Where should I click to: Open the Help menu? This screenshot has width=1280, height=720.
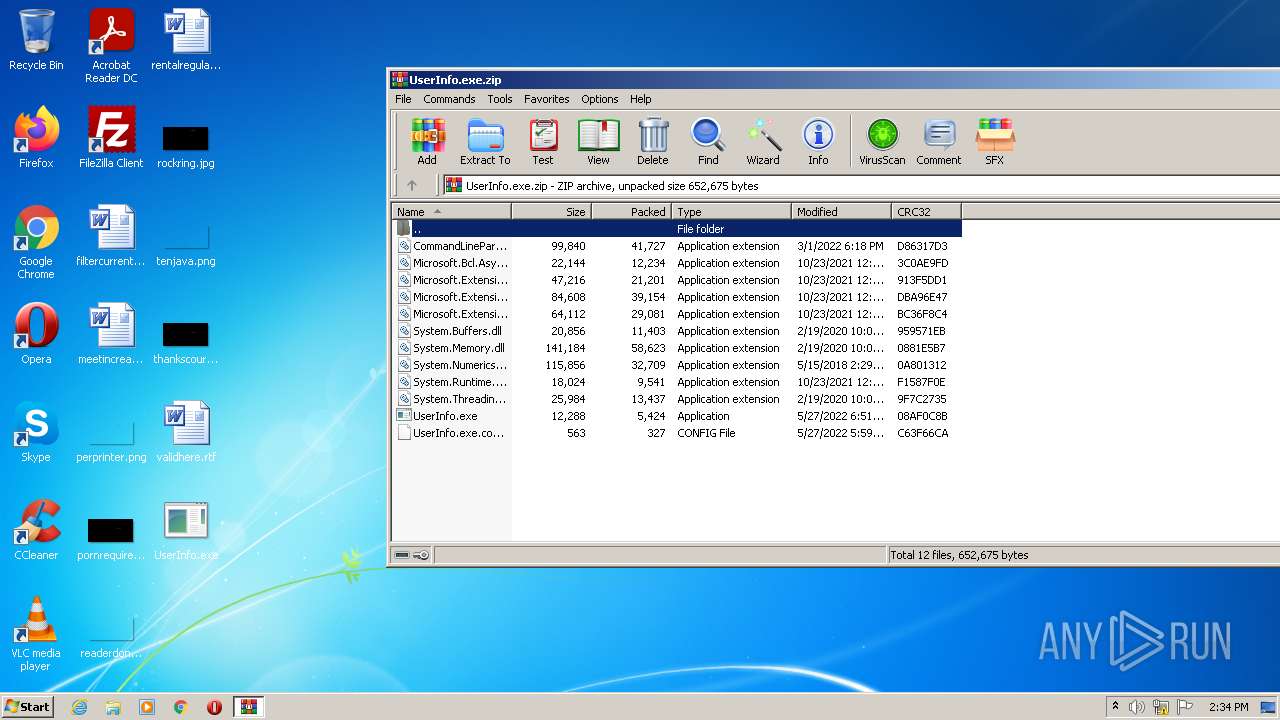pyautogui.click(x=641, y=99)
